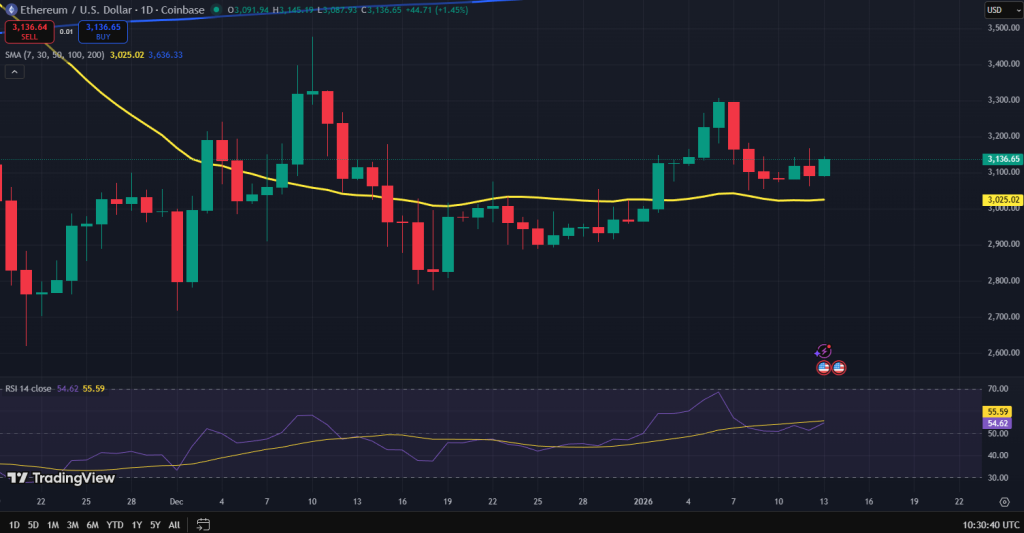
Task: Click the spread value 0.01
Action: coord(66,31)
